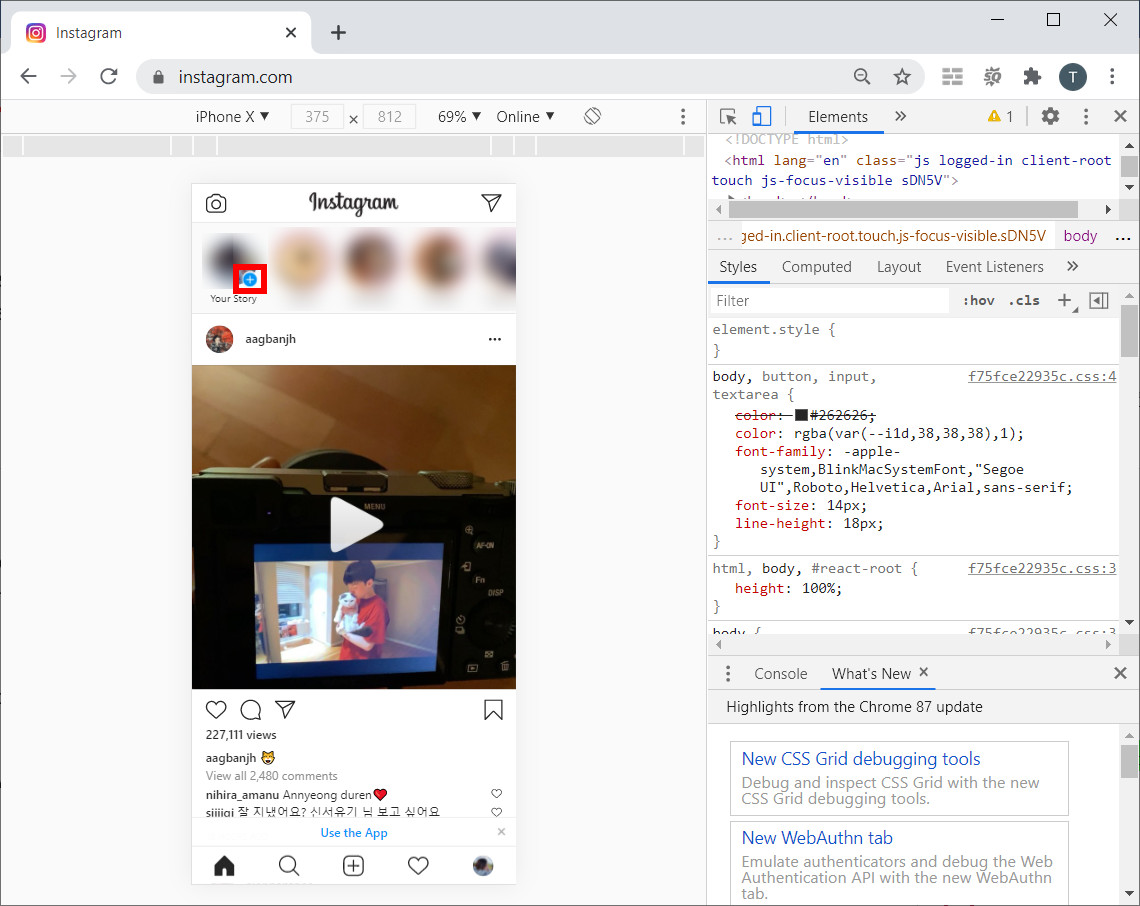Select the Event Listeners tab
This screenshot has height=906, width=1140.
click(994, 267)
